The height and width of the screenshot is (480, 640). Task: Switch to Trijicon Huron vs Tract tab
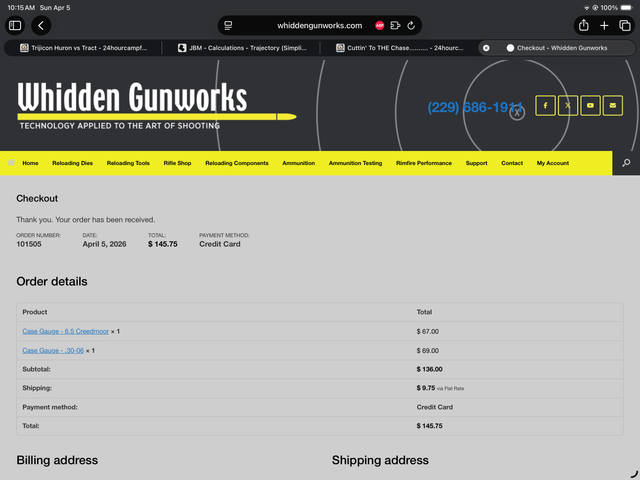pyautogui.click(x=83, y=48)
